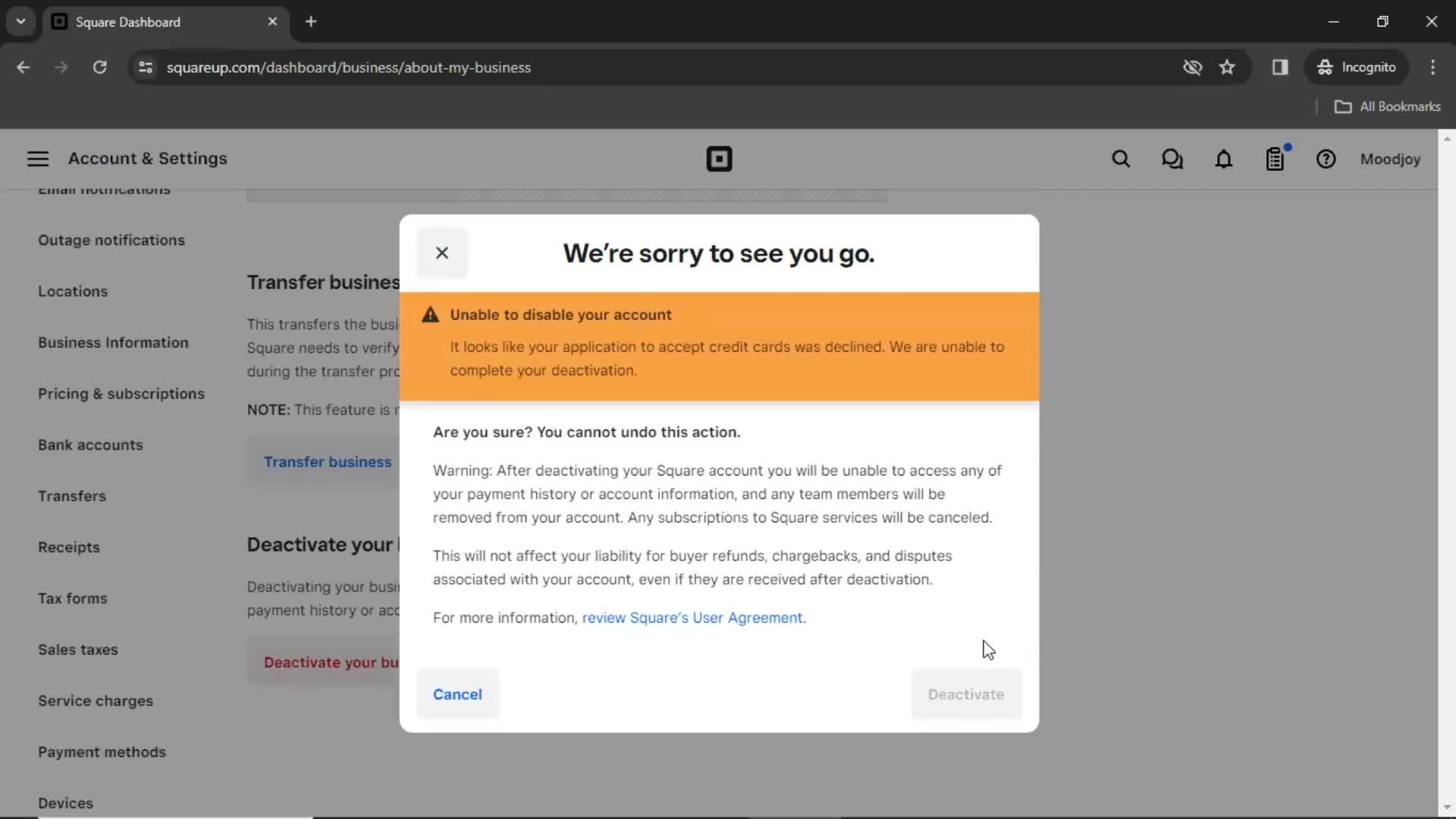Image resolution: width=1456 pixels, height=819 pixels.
Task: Restore down the browser window
Action: coord(1382,22)
